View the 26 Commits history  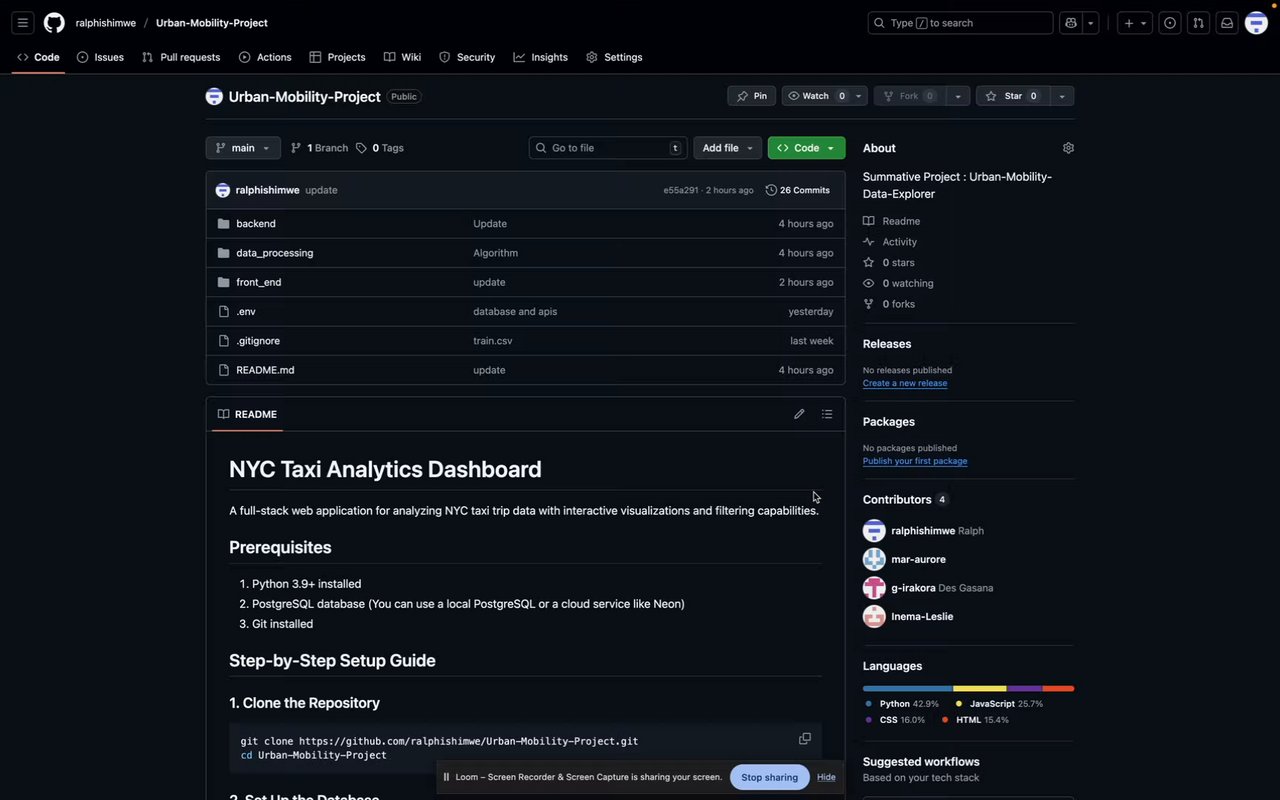(x=798, y=190)
